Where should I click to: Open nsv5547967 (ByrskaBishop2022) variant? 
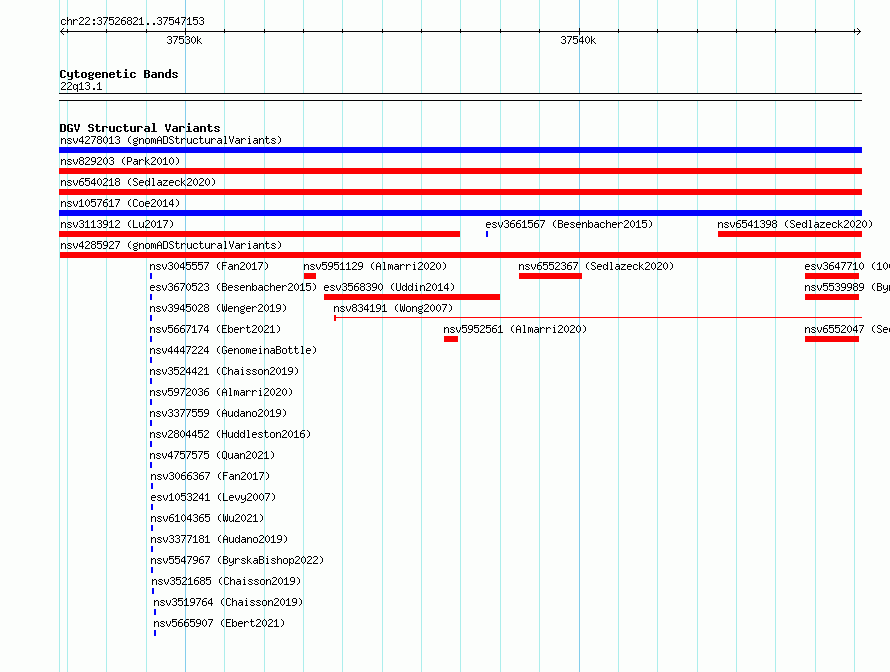[x=237, y=560]
